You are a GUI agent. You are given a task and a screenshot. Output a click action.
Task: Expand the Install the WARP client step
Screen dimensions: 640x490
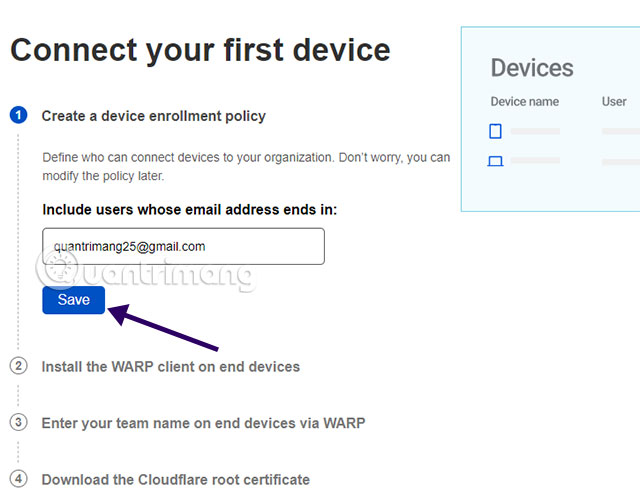(x=170, y=367)
